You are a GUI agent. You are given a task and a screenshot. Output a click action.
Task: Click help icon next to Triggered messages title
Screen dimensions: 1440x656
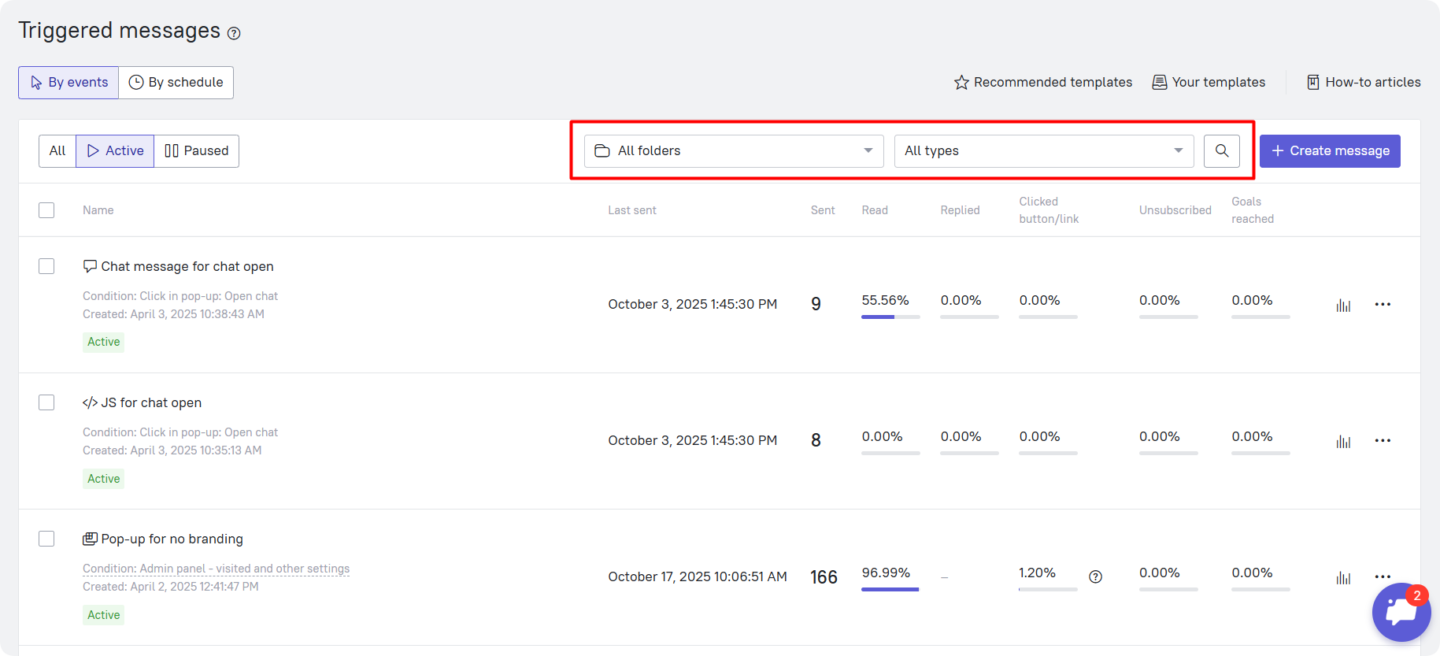[234, 33]
